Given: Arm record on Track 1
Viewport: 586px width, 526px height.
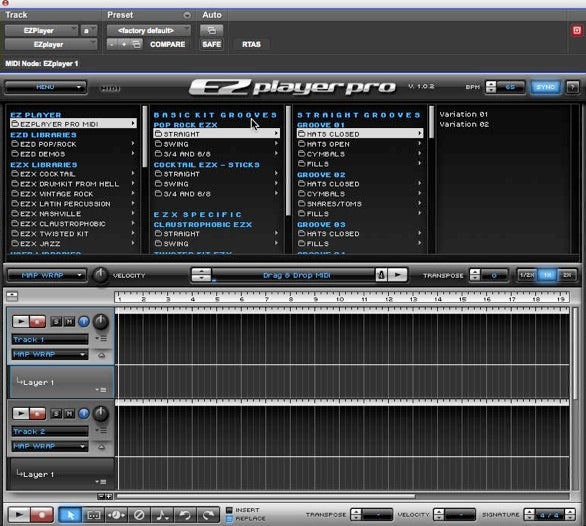Looking at the screenshot, I should [x=37, y=321].
